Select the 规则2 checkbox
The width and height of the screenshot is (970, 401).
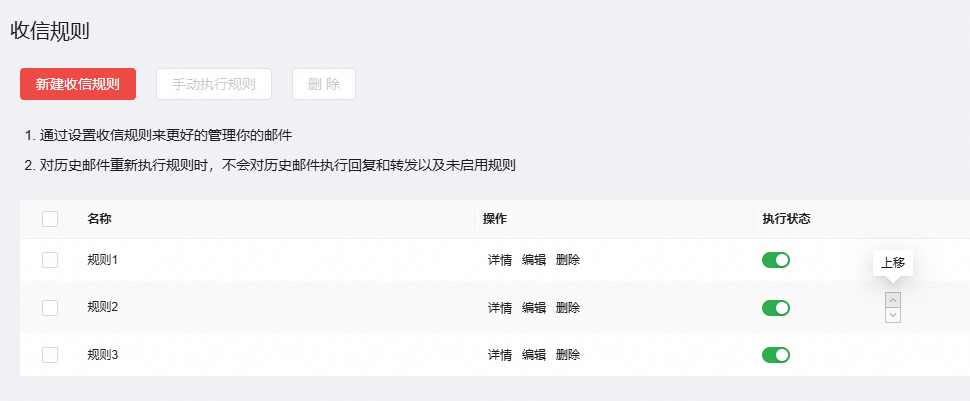point(50,307)
